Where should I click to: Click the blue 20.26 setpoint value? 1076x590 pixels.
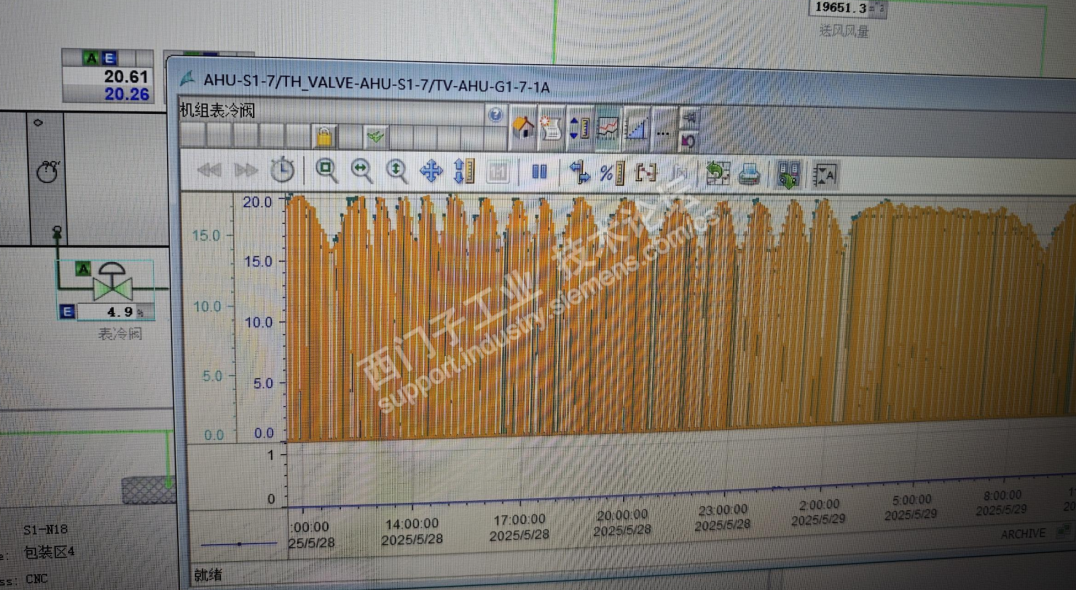[126, 94]
